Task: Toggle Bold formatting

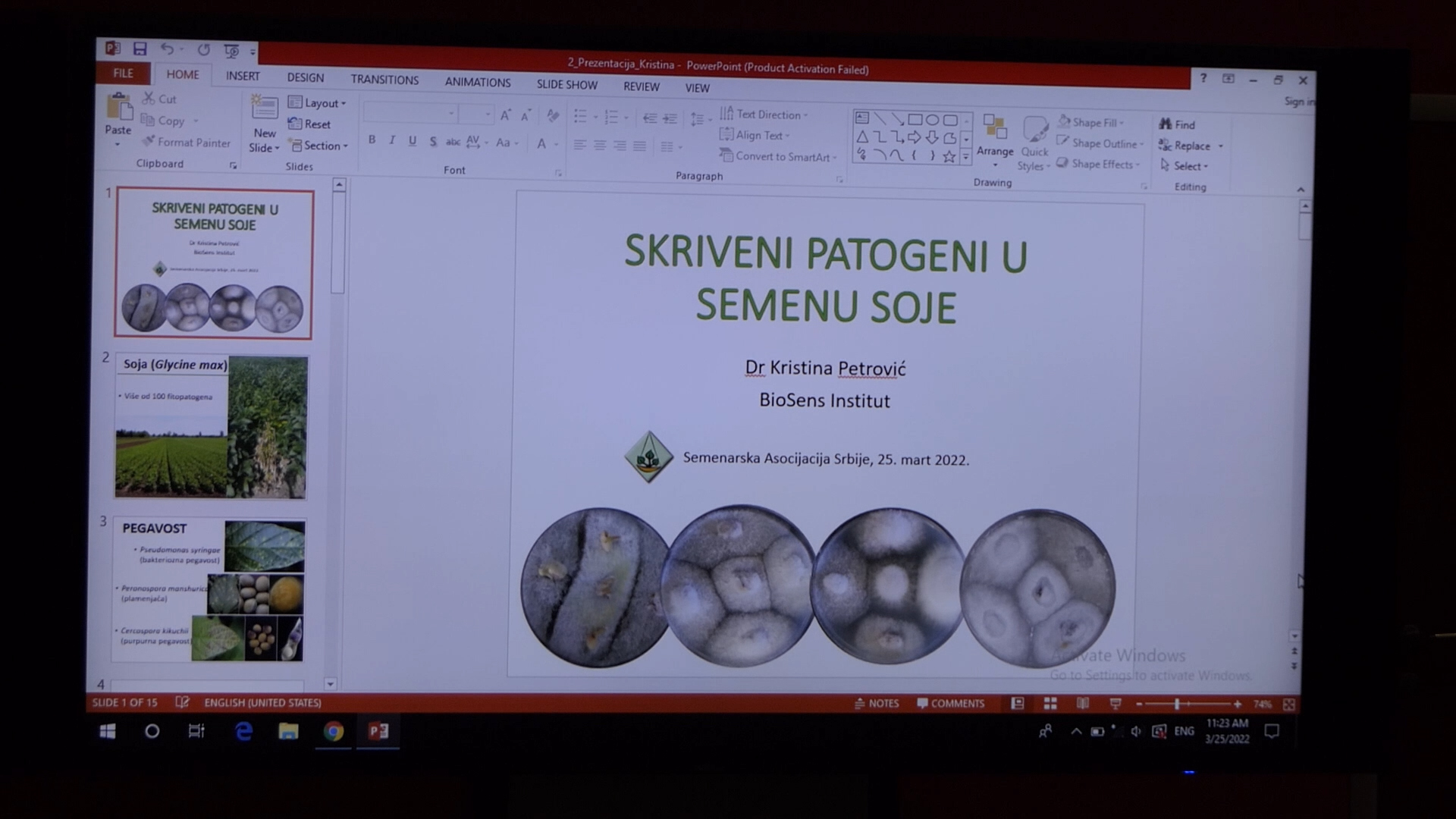Action: pos(372,140)
